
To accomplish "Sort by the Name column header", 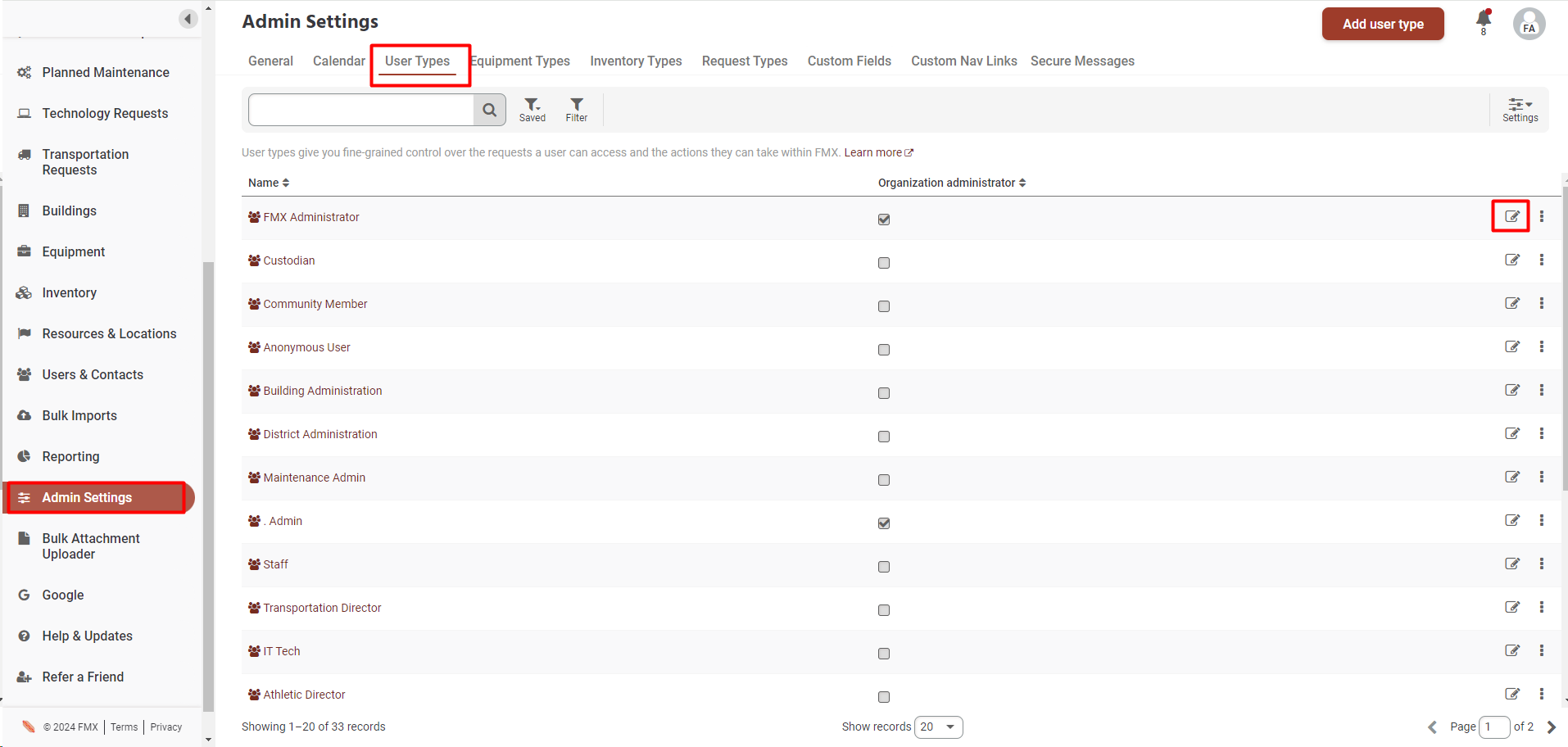I will (269, 183).
